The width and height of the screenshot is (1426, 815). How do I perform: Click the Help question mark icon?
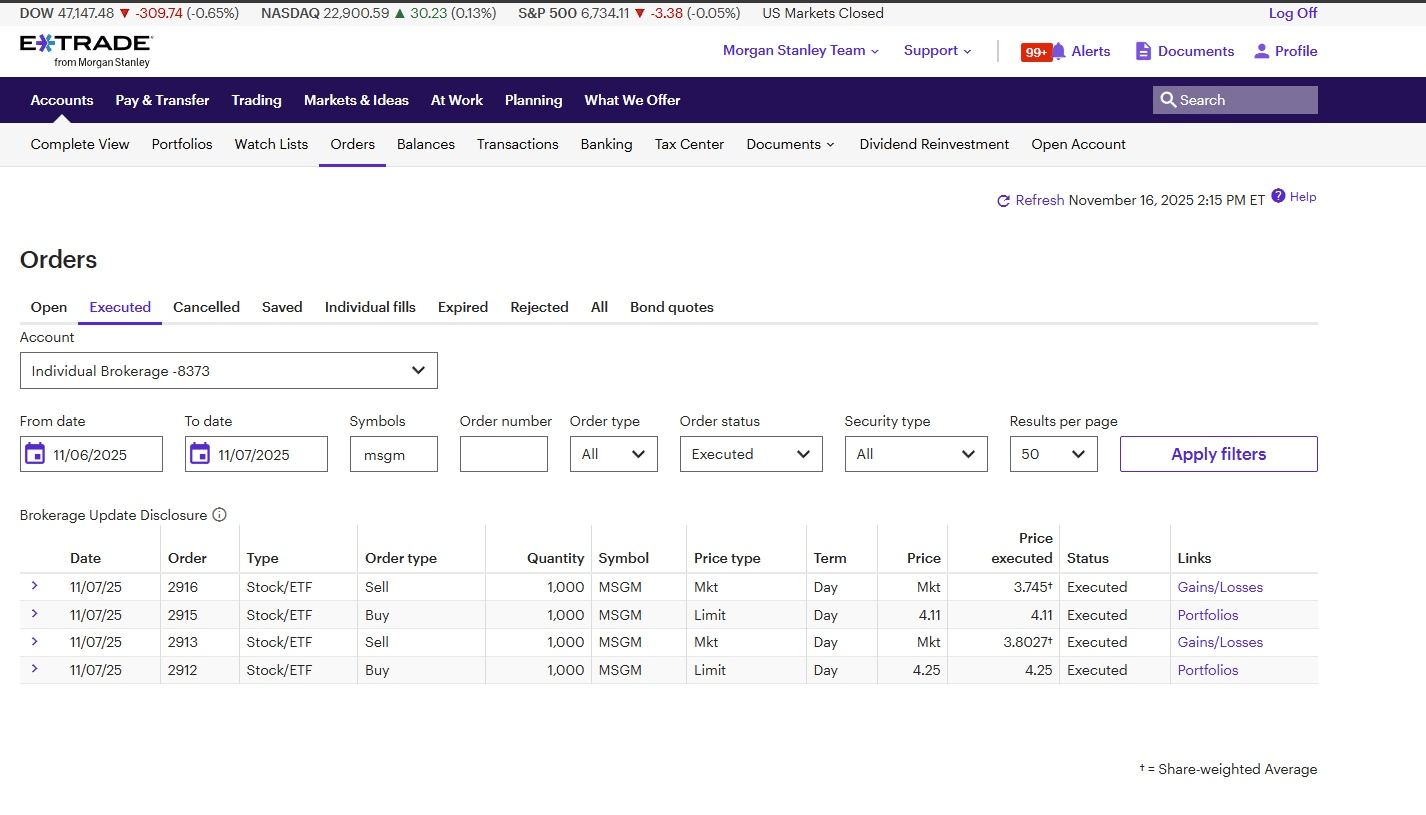click(x=1278, y=197)
